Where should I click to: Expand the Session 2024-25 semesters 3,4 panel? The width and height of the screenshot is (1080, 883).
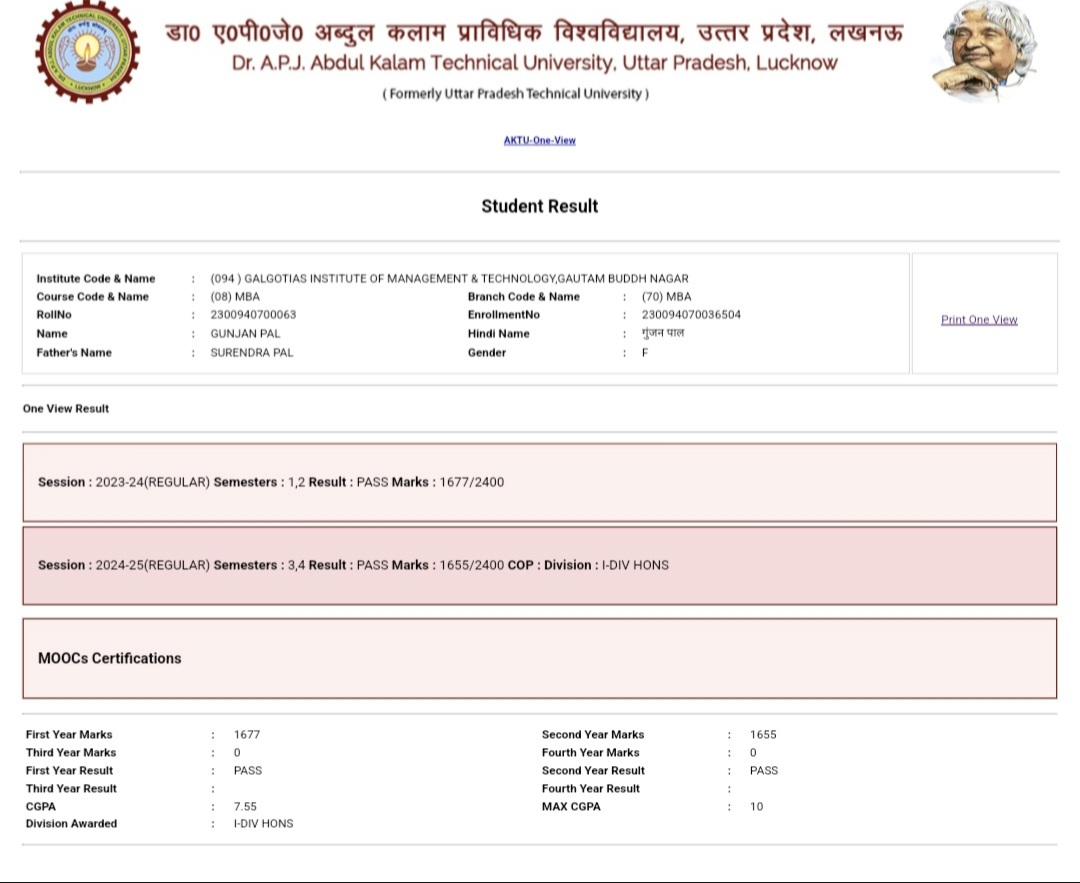pos(539,565)
